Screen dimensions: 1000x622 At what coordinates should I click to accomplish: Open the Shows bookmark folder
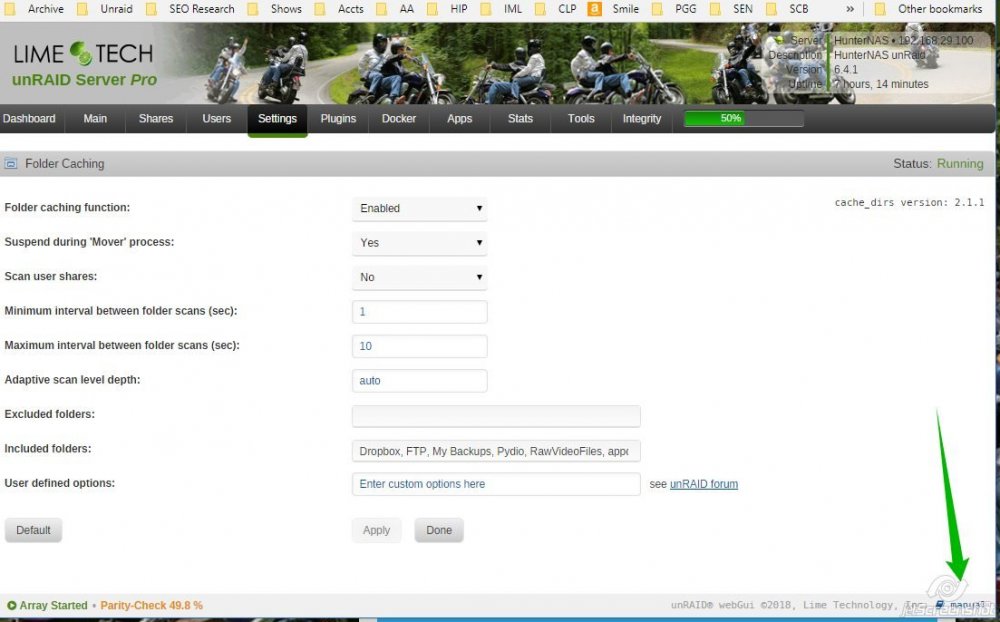[274, 9]
